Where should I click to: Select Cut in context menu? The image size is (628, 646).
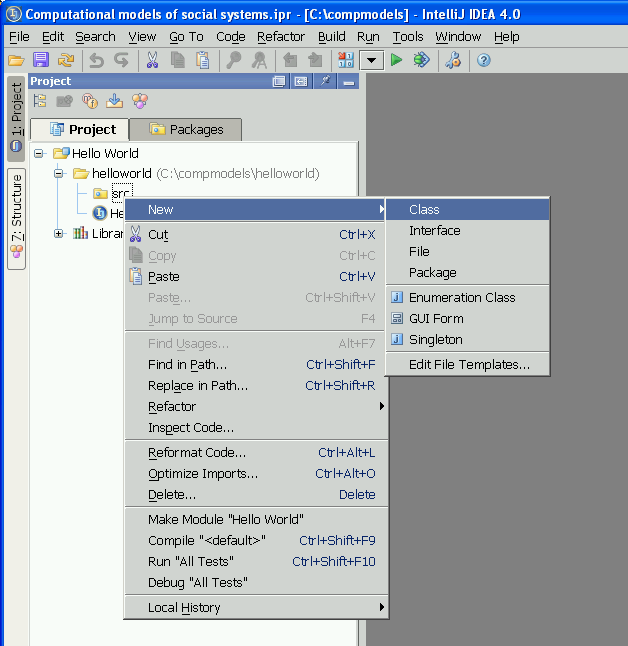pyautogui.click(x=255, y=234)
